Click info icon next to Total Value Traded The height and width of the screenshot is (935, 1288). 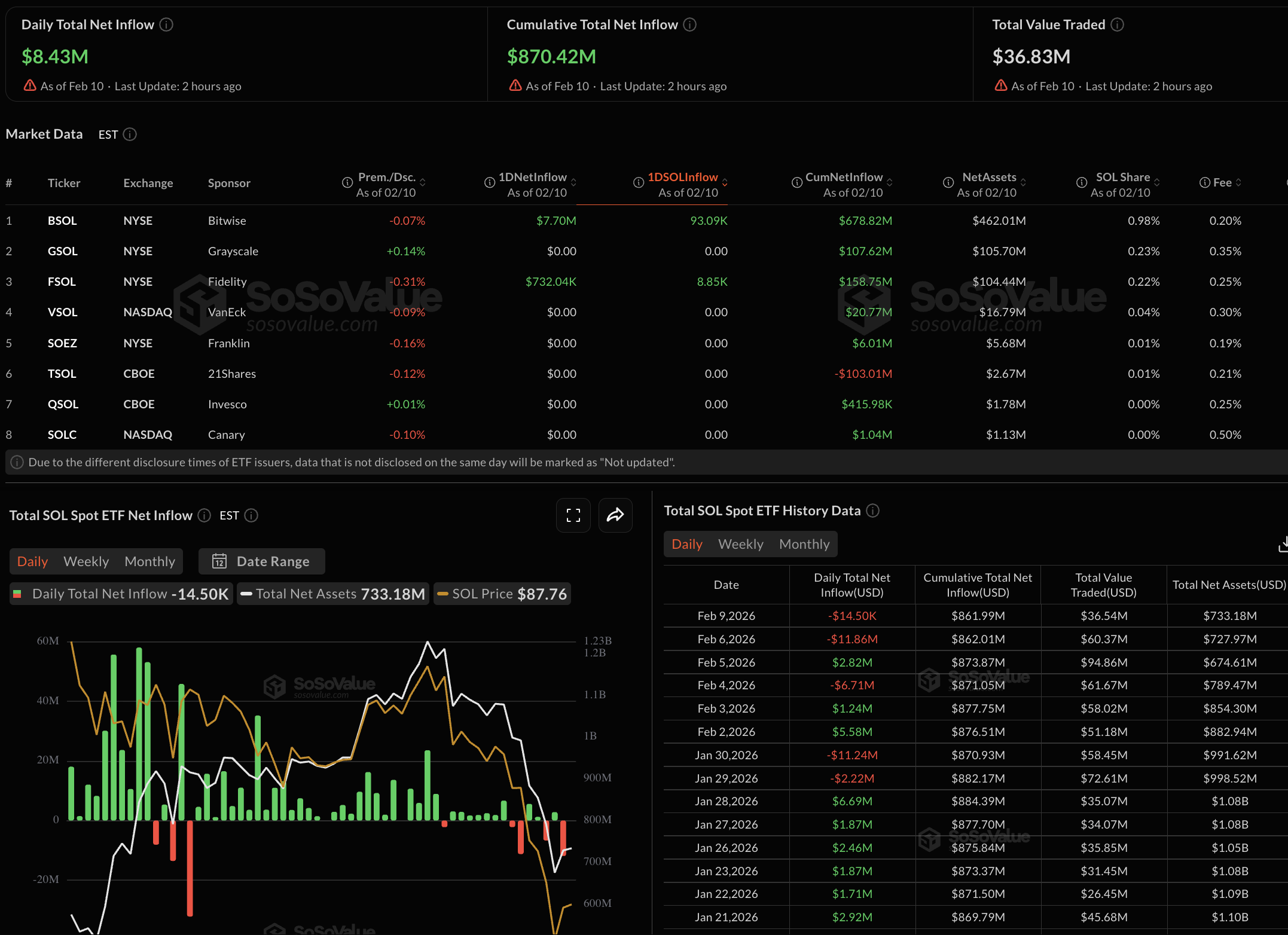pyautogui.click(x=1117, y=25)
